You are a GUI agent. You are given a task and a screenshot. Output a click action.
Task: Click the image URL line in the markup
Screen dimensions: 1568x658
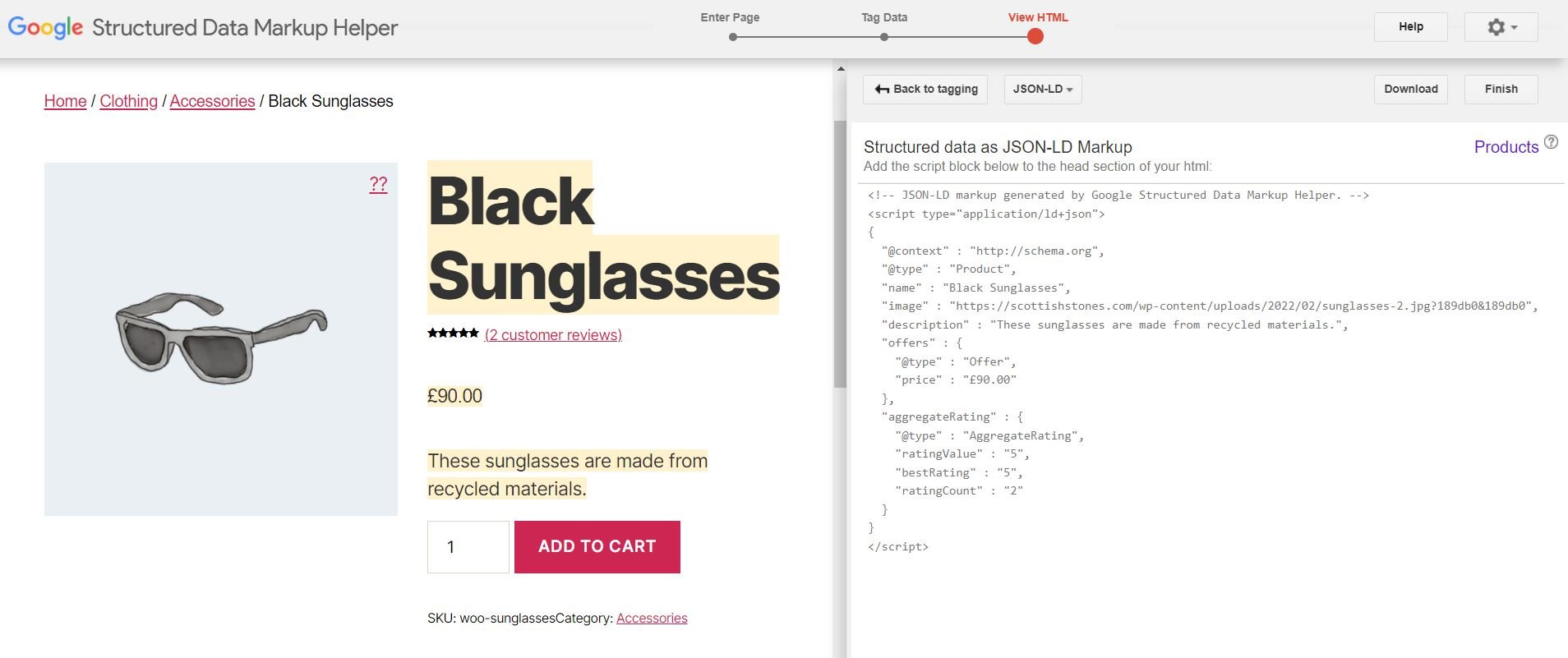pyautogui.click(x=1210, y=306)
